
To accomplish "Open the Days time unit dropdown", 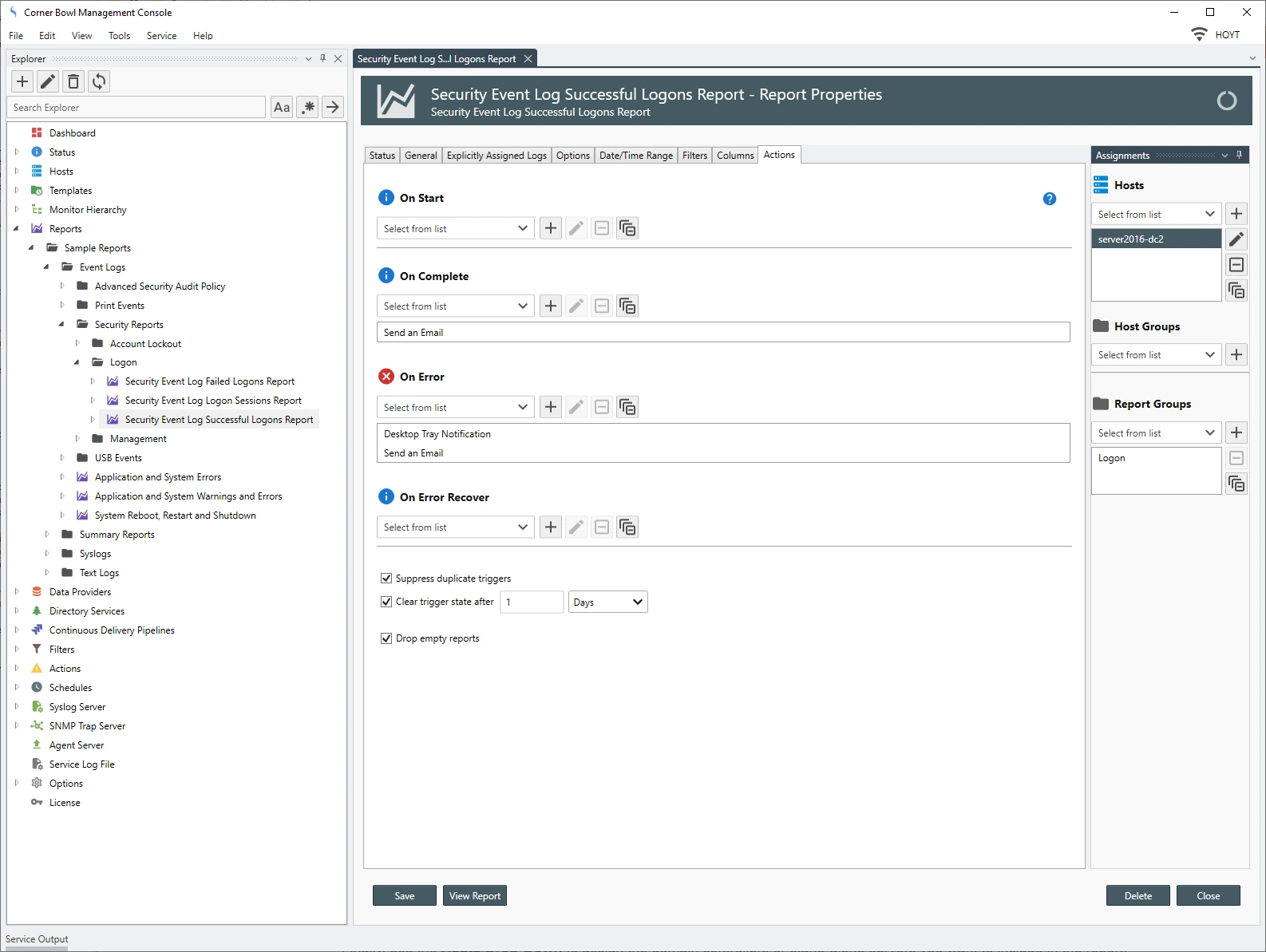I will 607,602.
